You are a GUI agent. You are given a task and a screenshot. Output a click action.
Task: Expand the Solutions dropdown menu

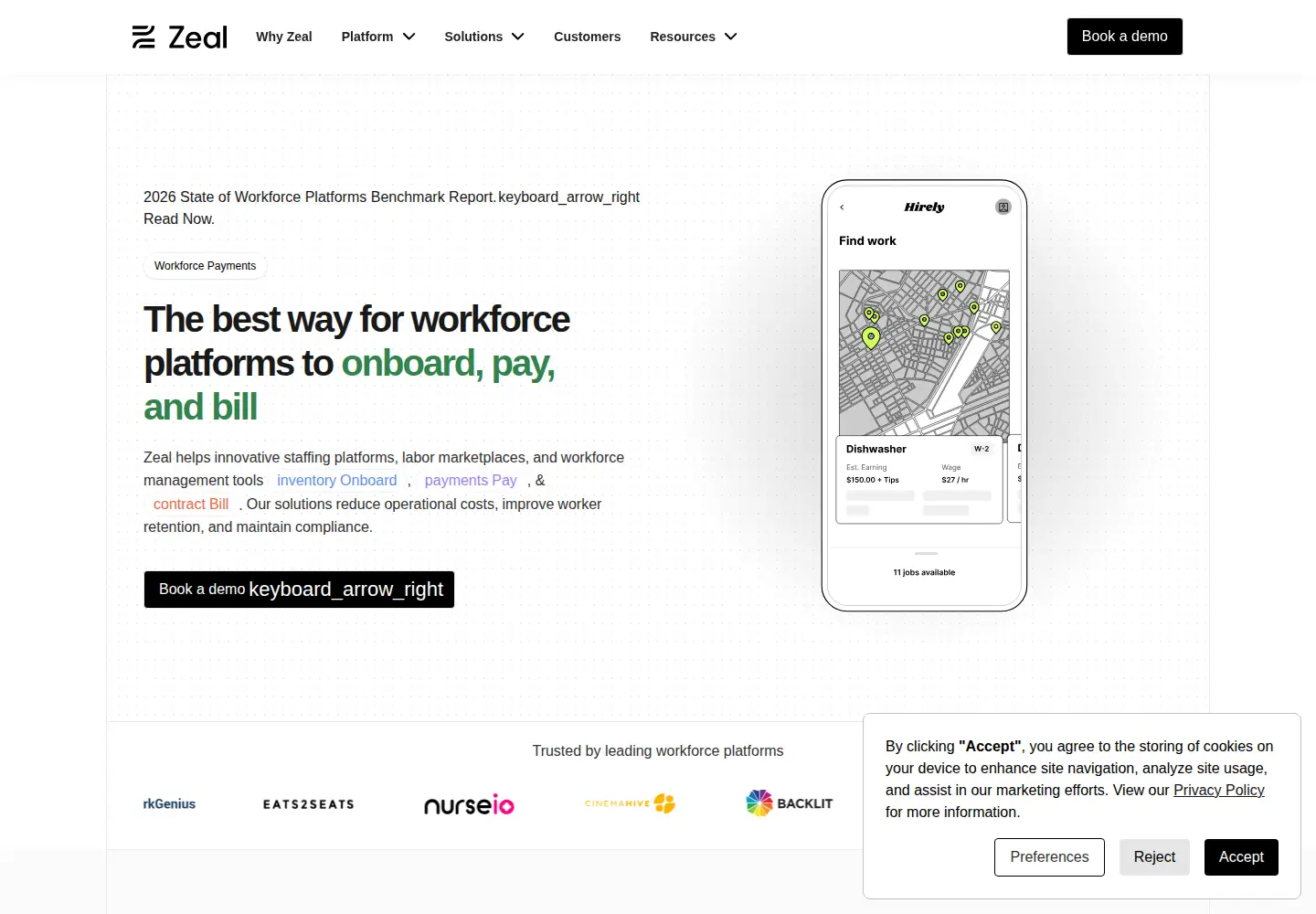(x=484, y=37)
